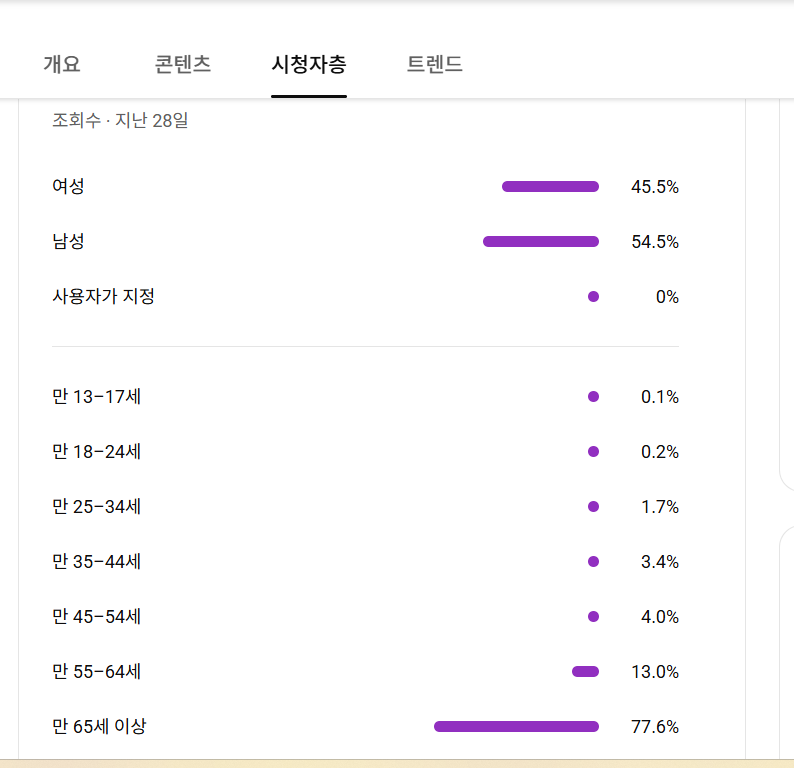
Task: Open the 콘텐츠 tab
Action: pos(183,65)
